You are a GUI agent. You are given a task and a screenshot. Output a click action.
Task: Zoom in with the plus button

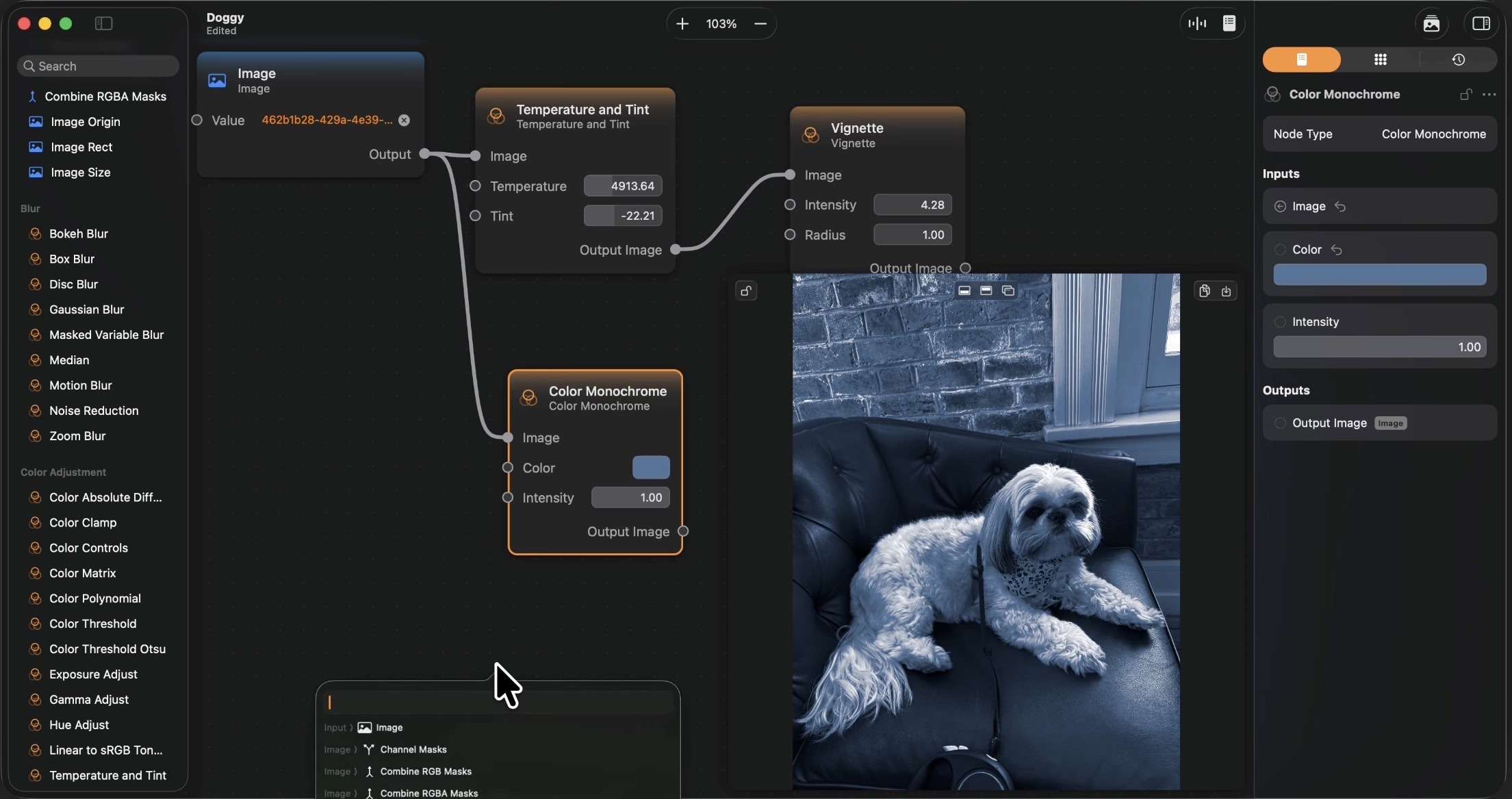point(682,24)
